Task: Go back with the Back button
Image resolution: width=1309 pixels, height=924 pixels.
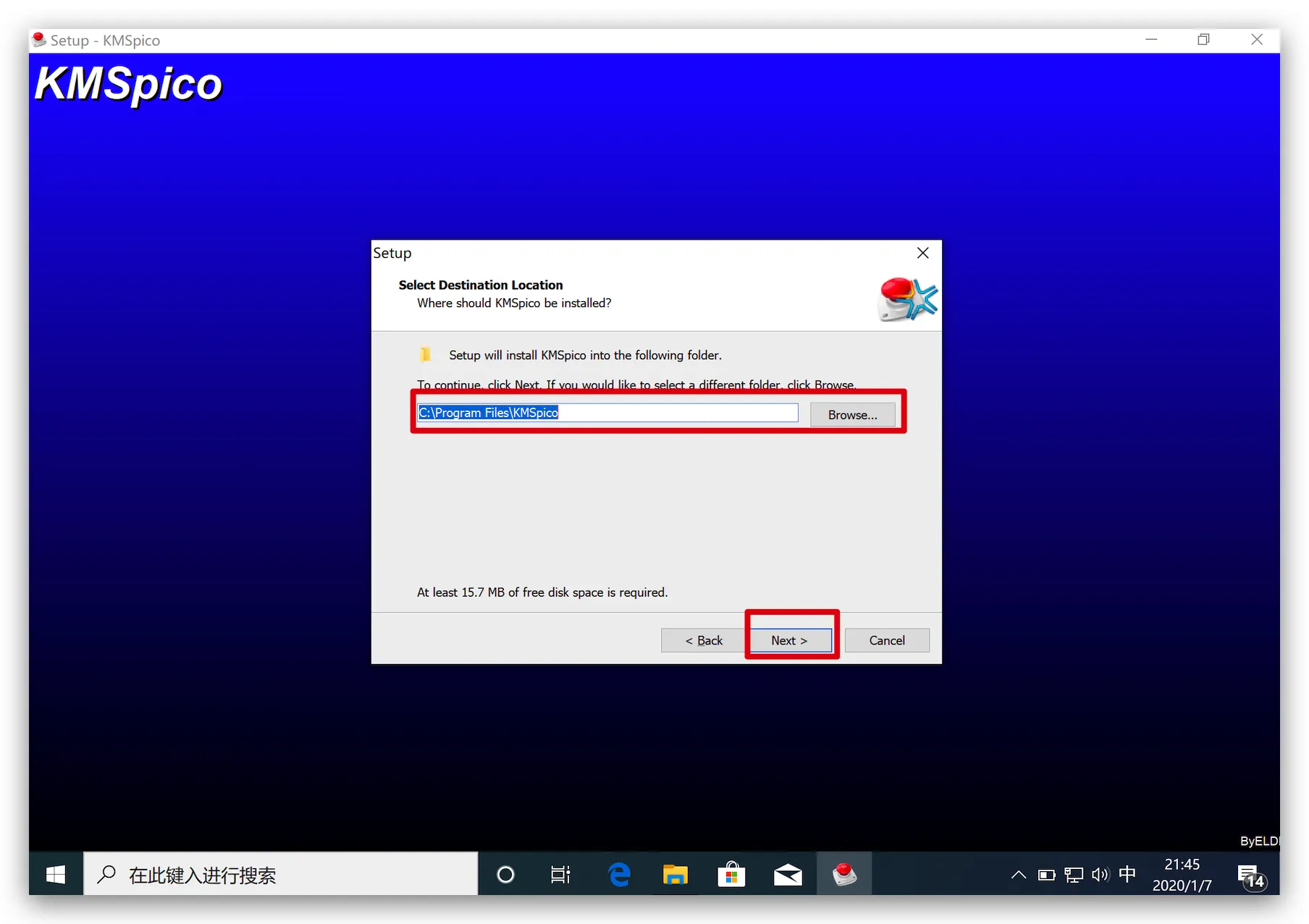Action: pyautogui.click(x=704, y=640)
